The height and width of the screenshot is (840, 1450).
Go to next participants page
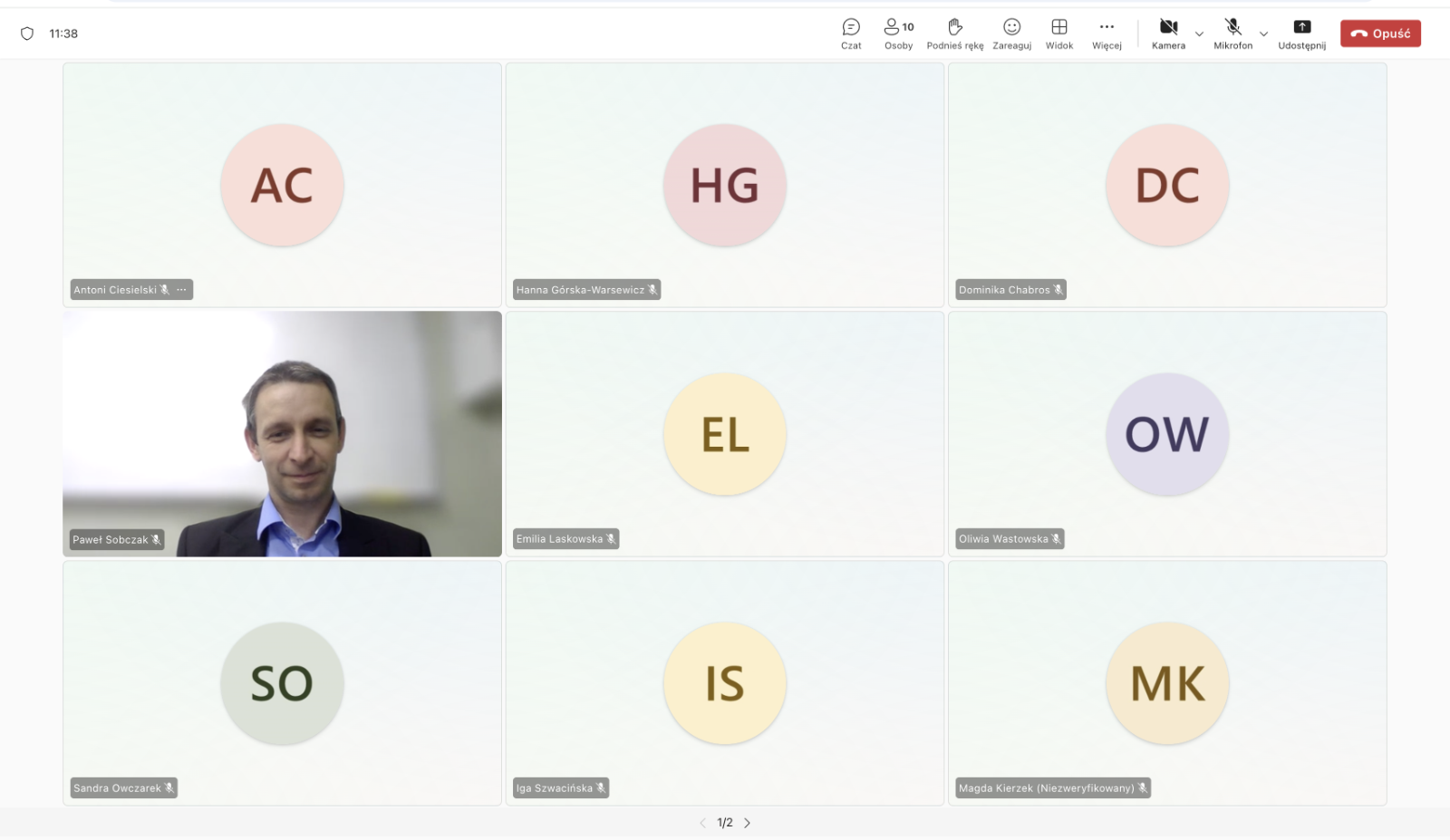tap(747, 823)
